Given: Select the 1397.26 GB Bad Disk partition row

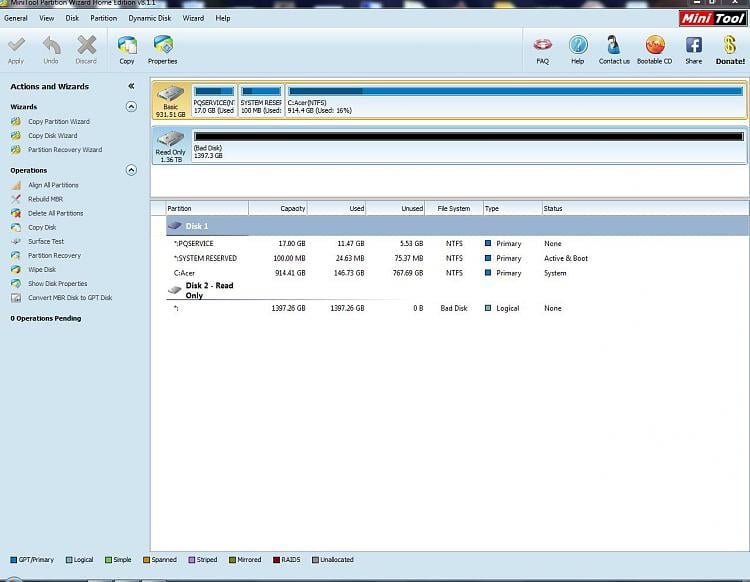Looking at the screenshot, I should pyautogui.click(x=458, y=308).
